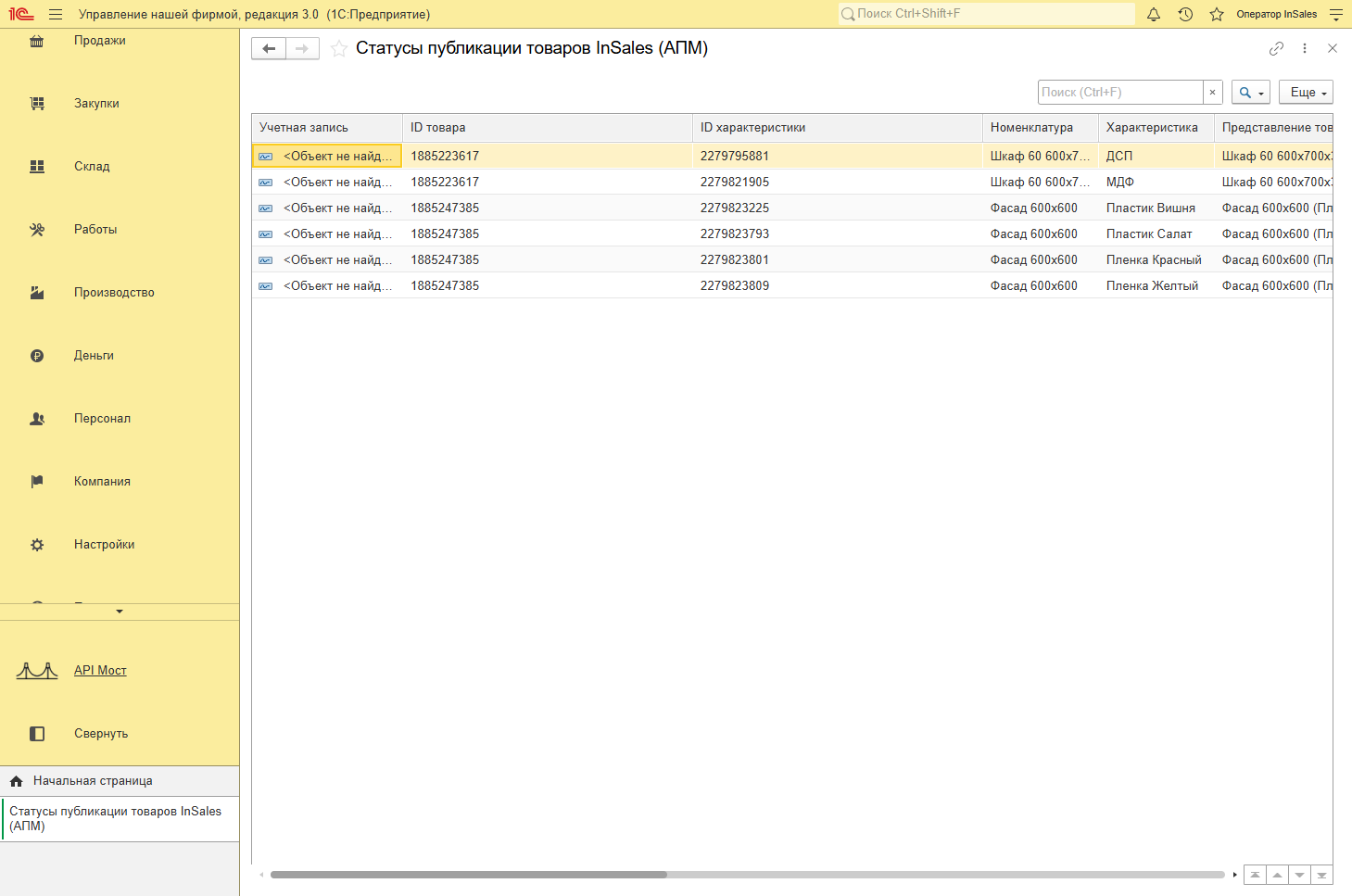Open Производство menu section
1352x896 pixels.
click(x=114, y=293)
